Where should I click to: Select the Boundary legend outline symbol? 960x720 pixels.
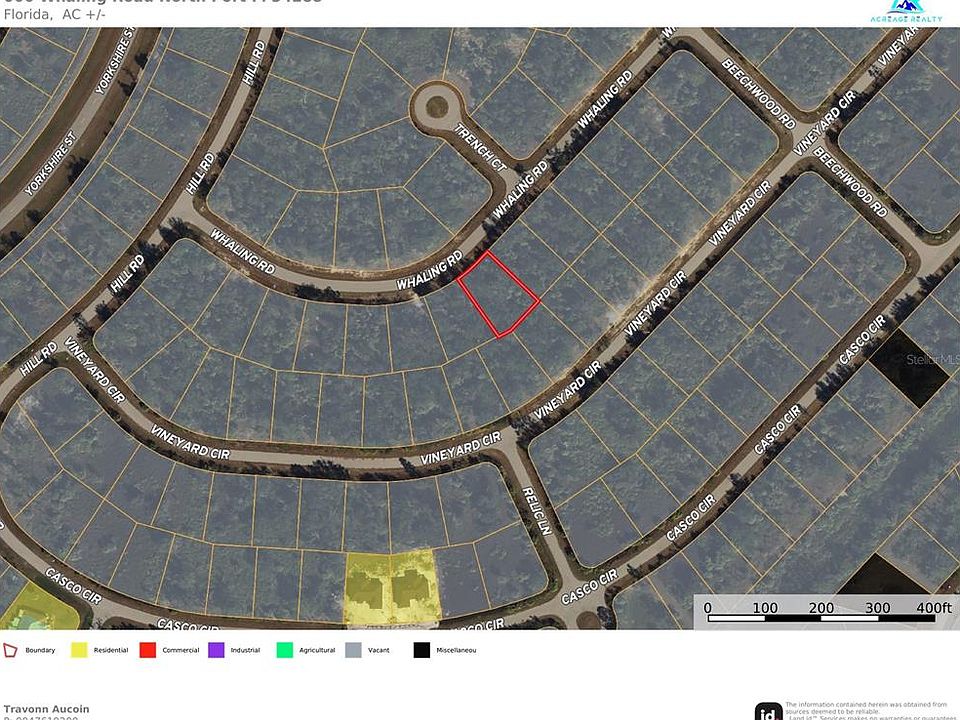pyautogui.click(x=11, y=649)
